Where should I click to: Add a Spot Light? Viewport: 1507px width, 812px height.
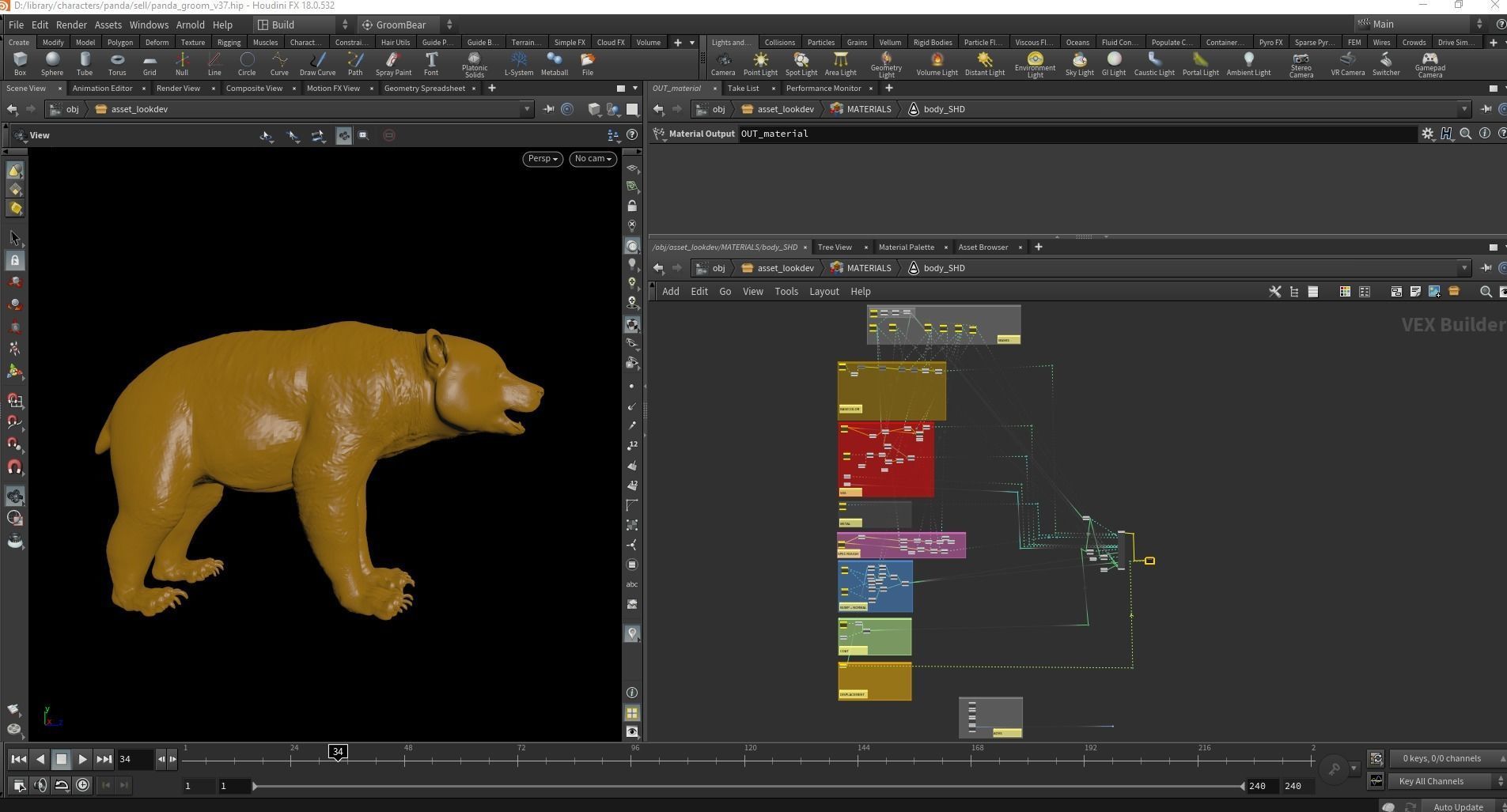click(x=801, y=63)
